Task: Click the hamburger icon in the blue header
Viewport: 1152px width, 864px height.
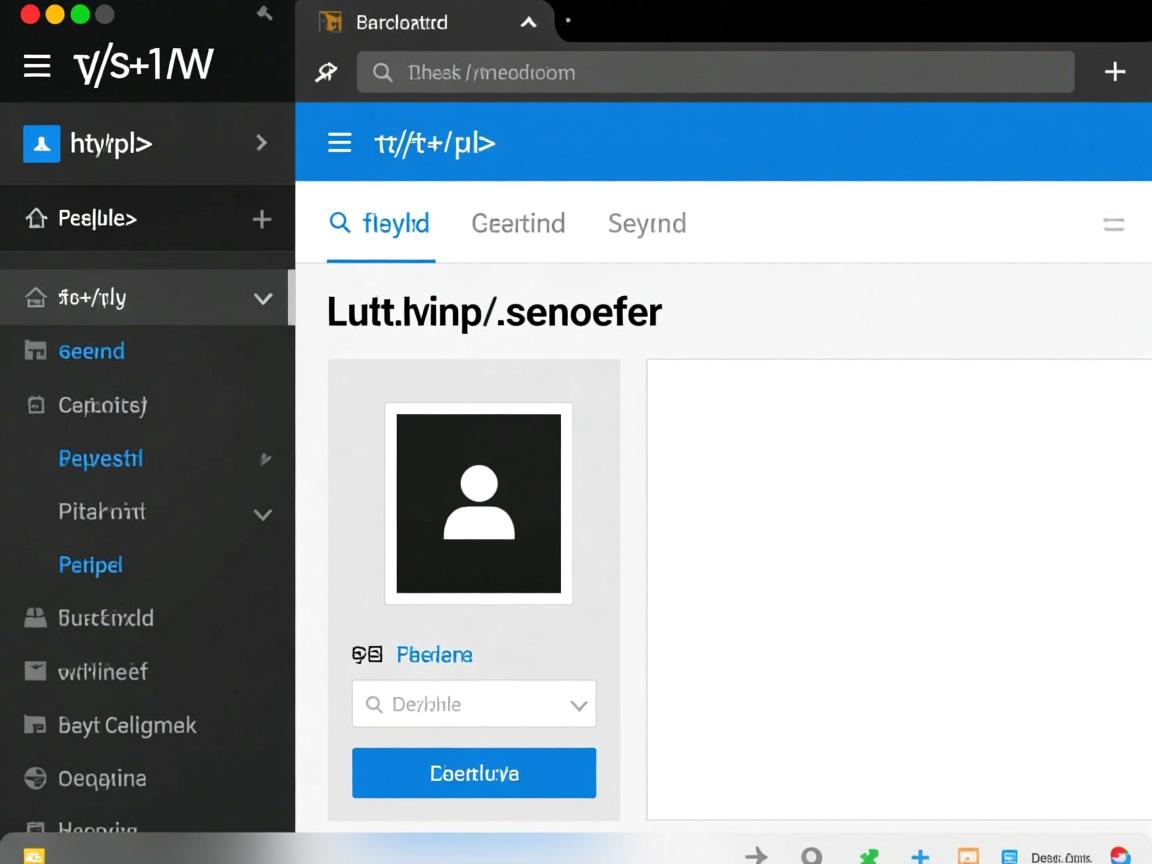Action: click(x=339, y=143)
